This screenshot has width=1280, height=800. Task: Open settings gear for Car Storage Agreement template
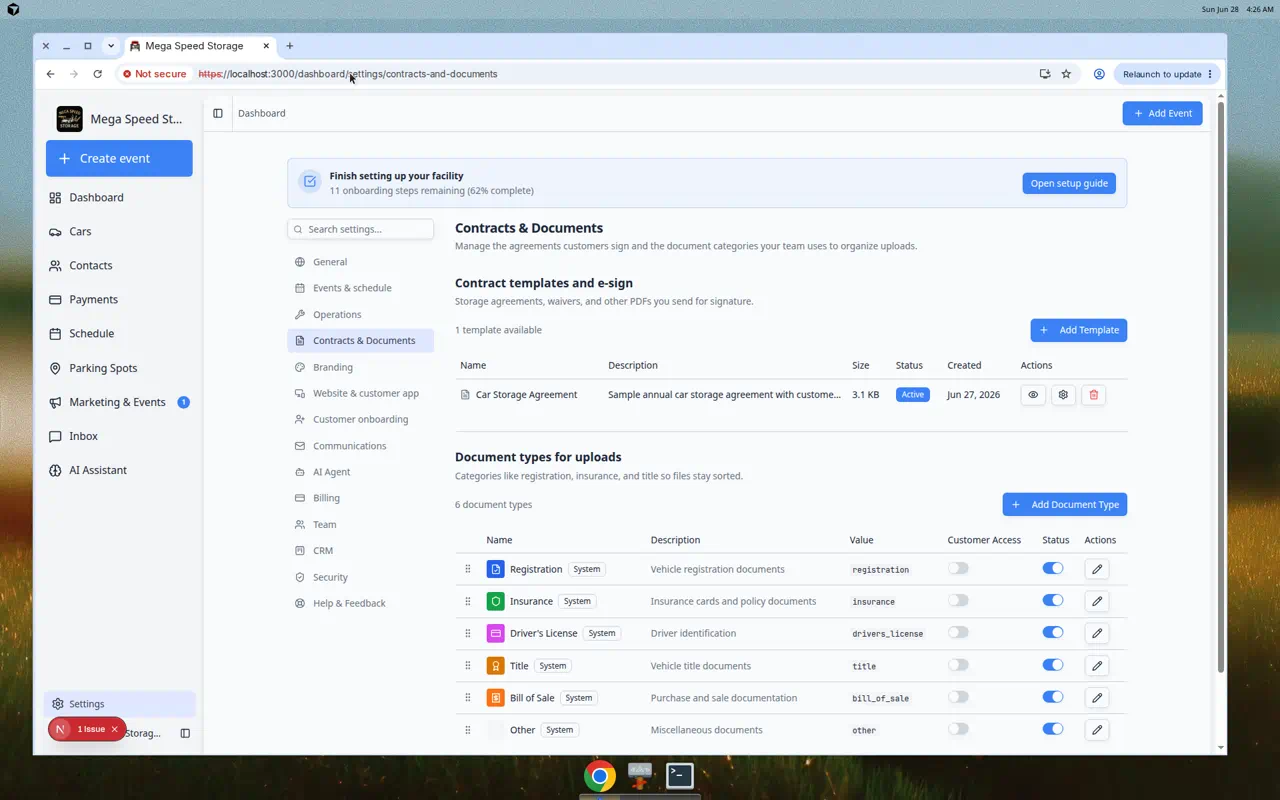(1063, 395)
